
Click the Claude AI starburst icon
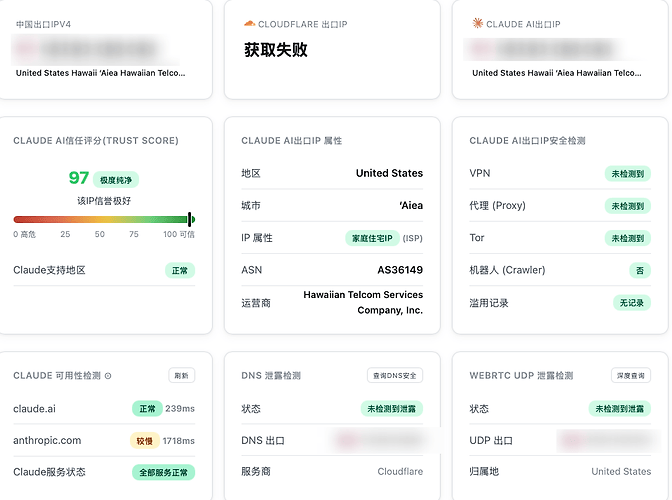tap(477, 23)
